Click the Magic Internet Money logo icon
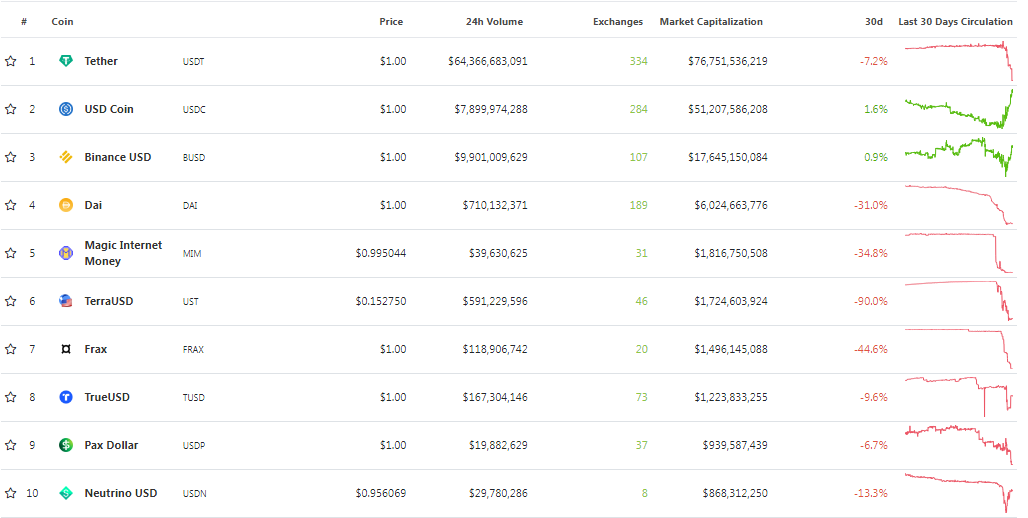1028x518 pixels. pos(66,253)
